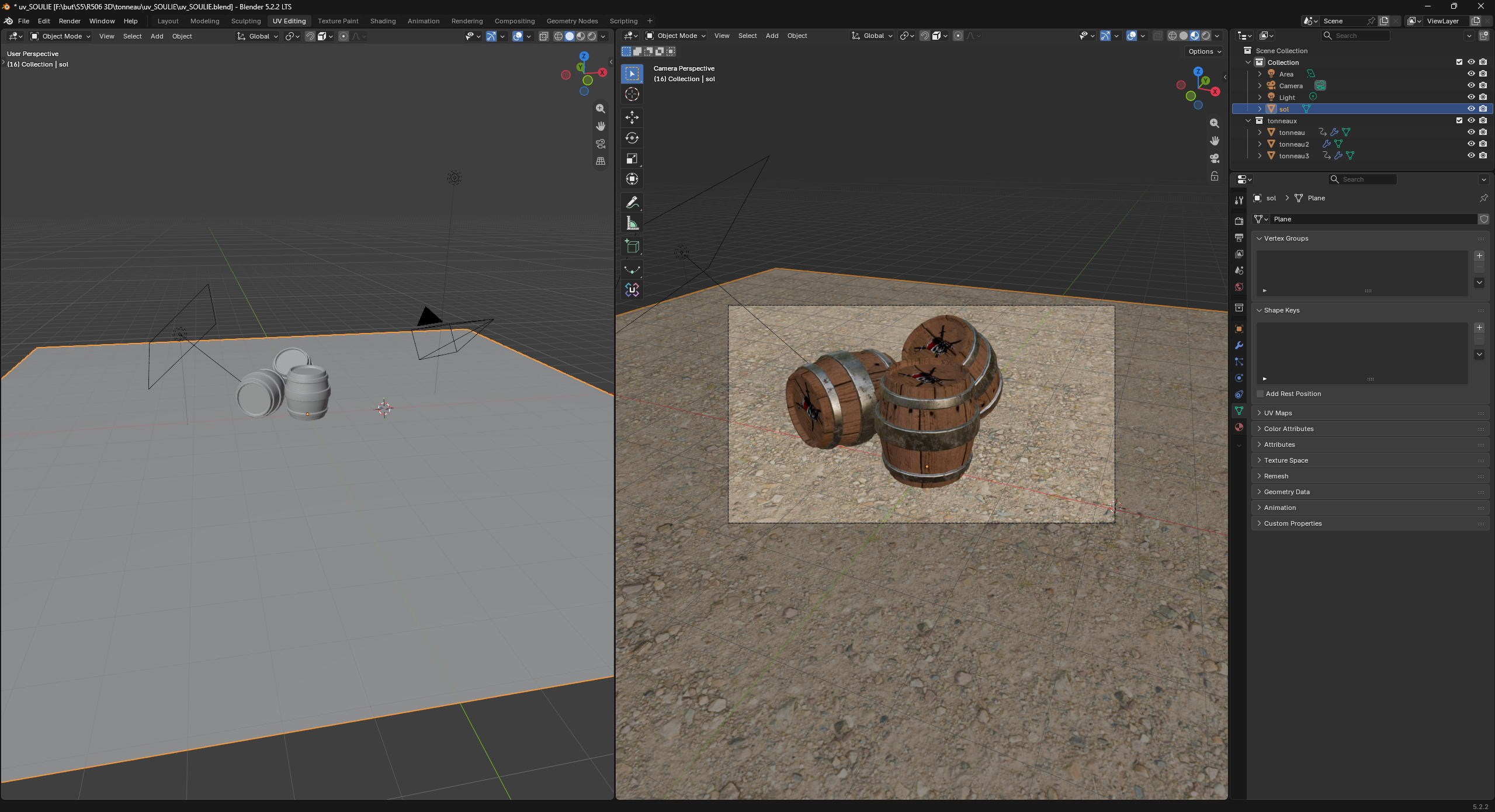This screenshot has width=1495, height=812.
Task: Disable rendering for the Light object
Action: pyautogui.click(x=1483, y=97)
